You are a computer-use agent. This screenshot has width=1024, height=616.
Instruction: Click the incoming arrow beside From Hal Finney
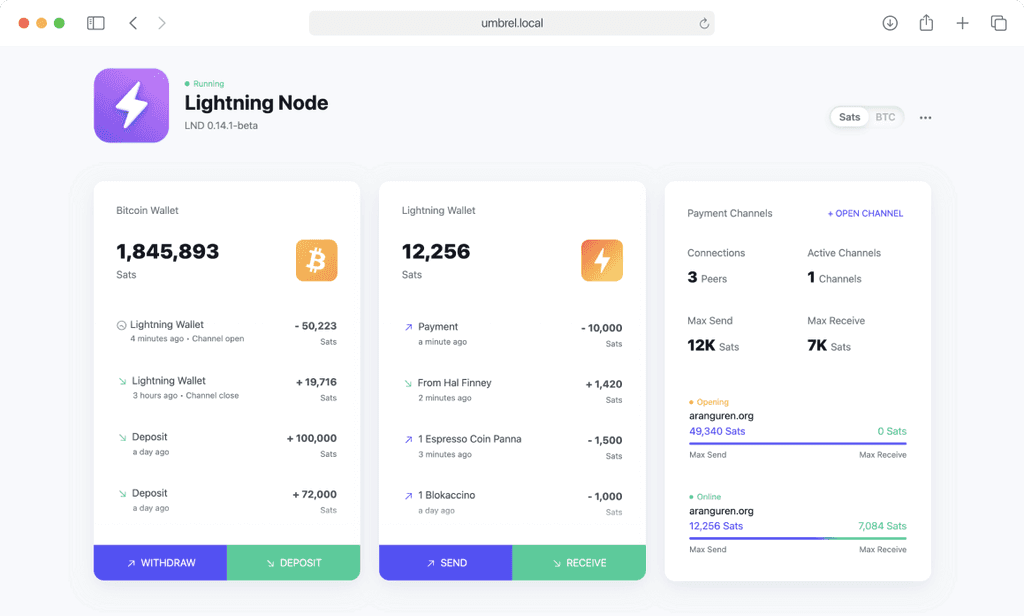click(410, 382)
